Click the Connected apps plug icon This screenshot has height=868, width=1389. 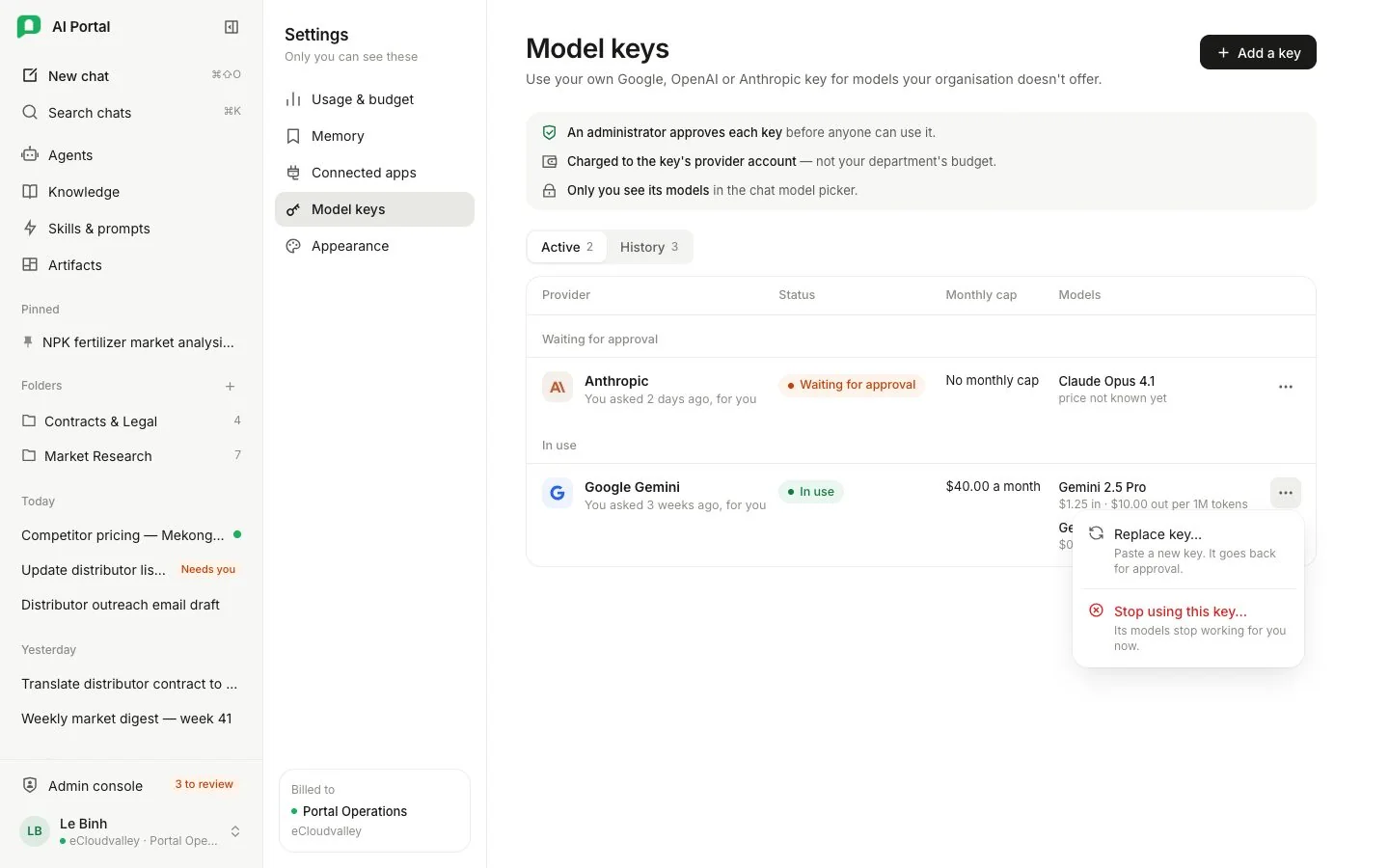293,173
